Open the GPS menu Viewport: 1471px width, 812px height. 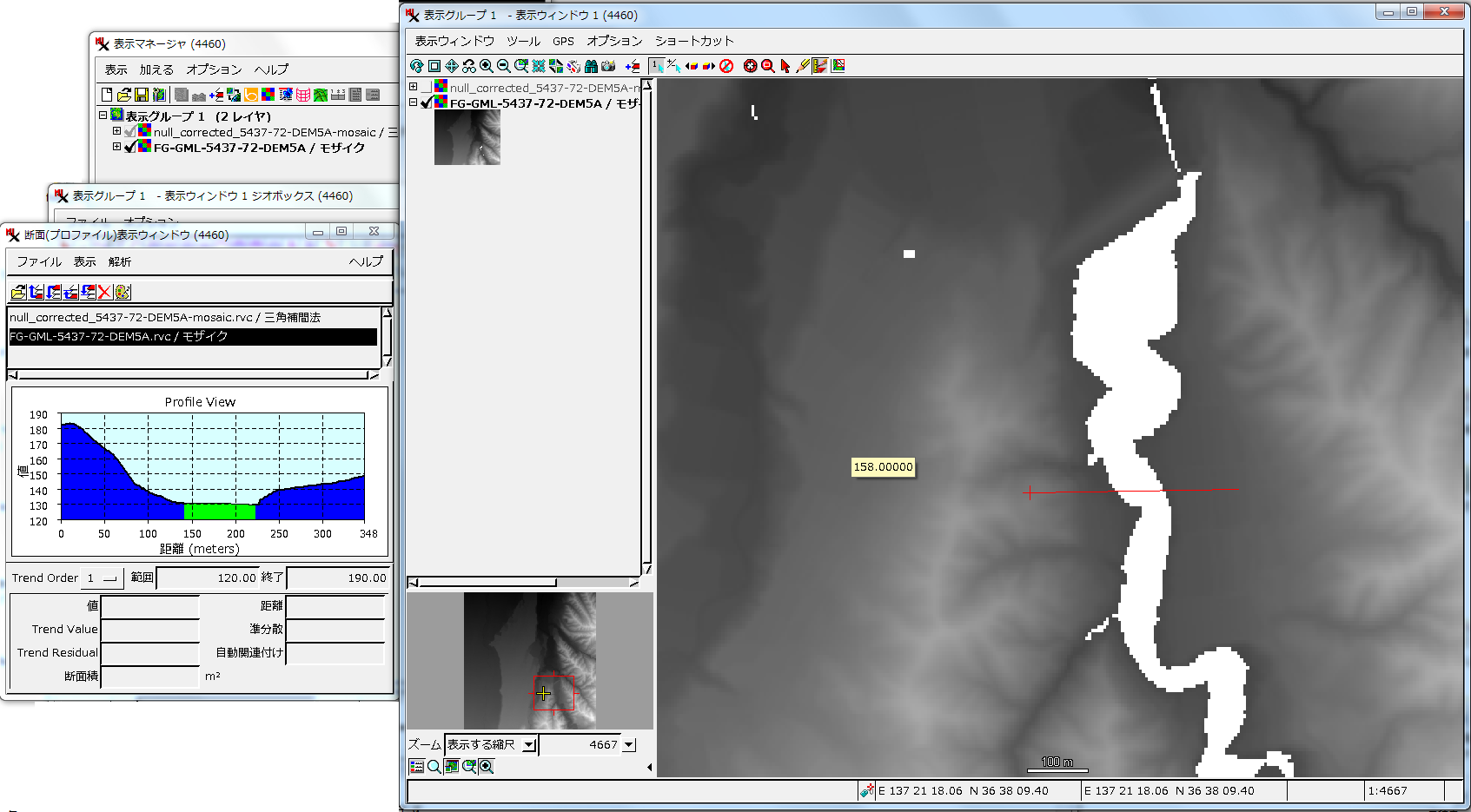click(563, 41)
